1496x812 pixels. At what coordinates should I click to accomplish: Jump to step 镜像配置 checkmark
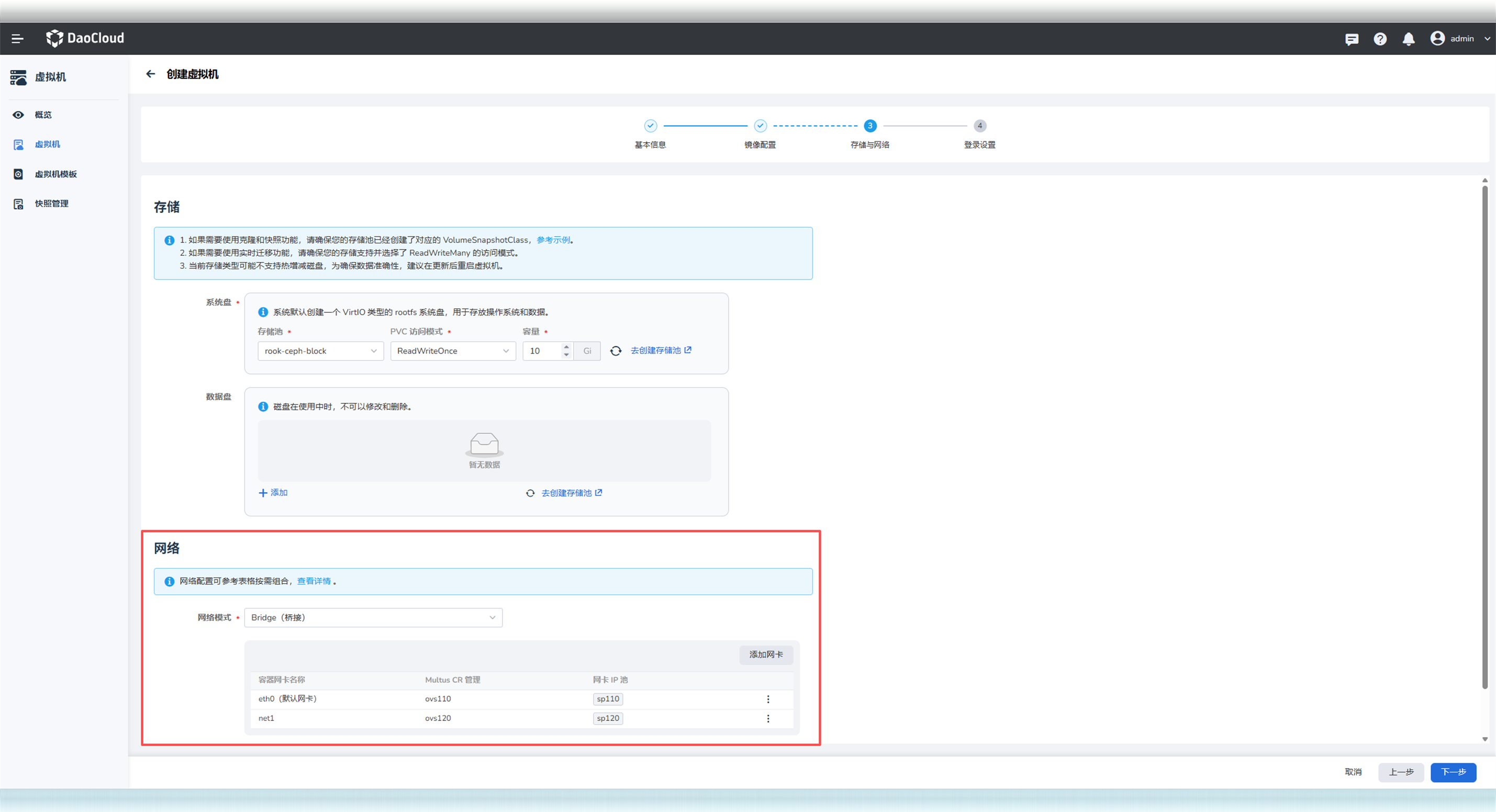(x=760, y=126)
